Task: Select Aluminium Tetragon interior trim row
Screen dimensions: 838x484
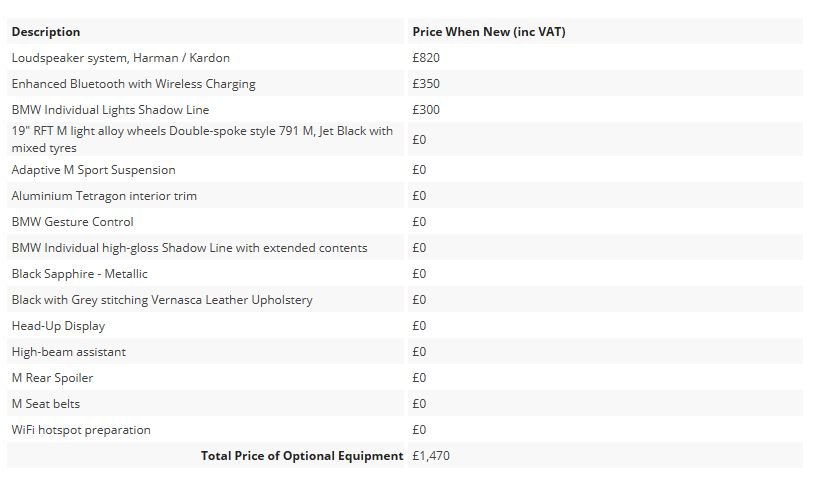Action: [405, 196]
